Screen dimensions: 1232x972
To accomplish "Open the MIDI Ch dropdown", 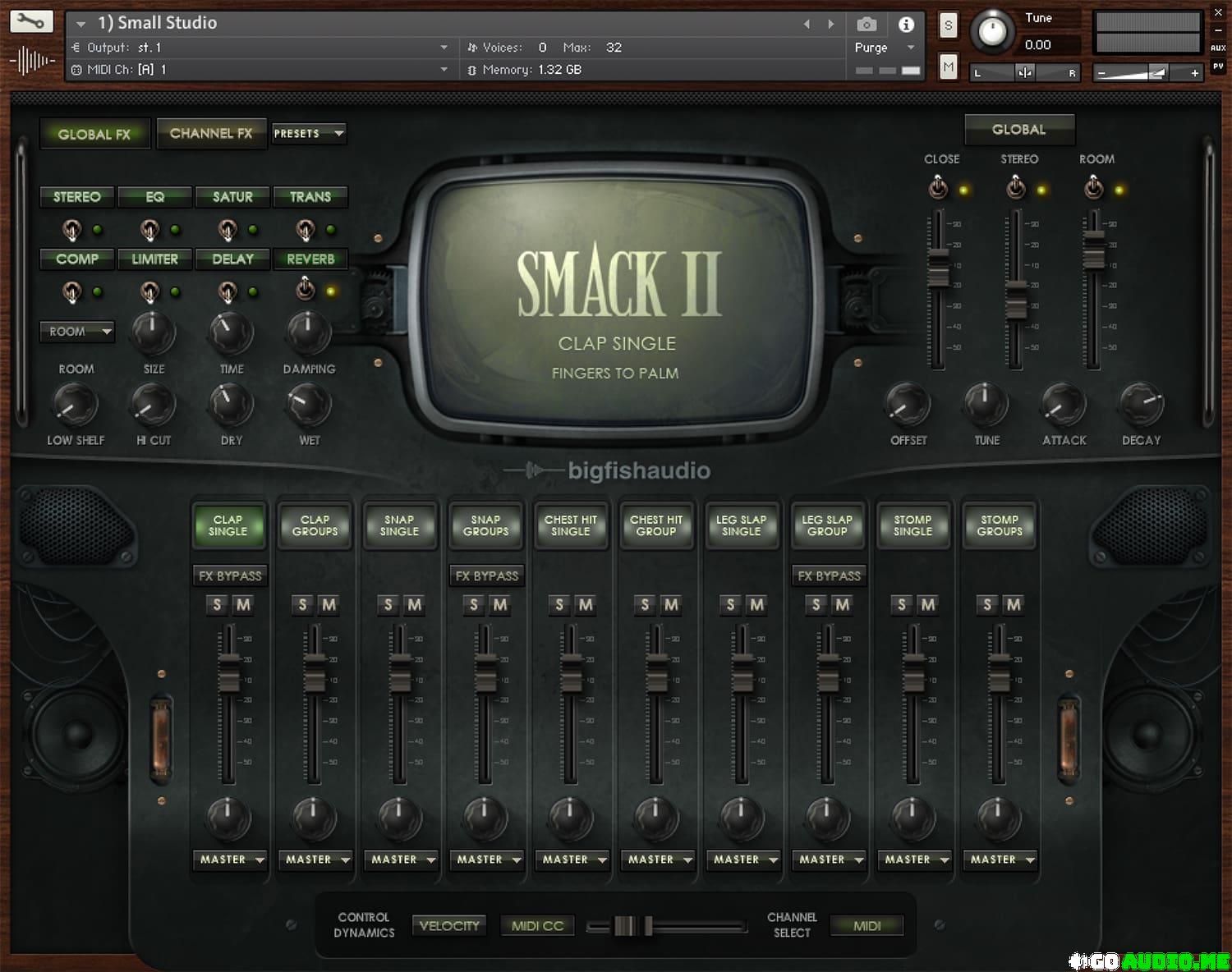I will click(260, 70).
